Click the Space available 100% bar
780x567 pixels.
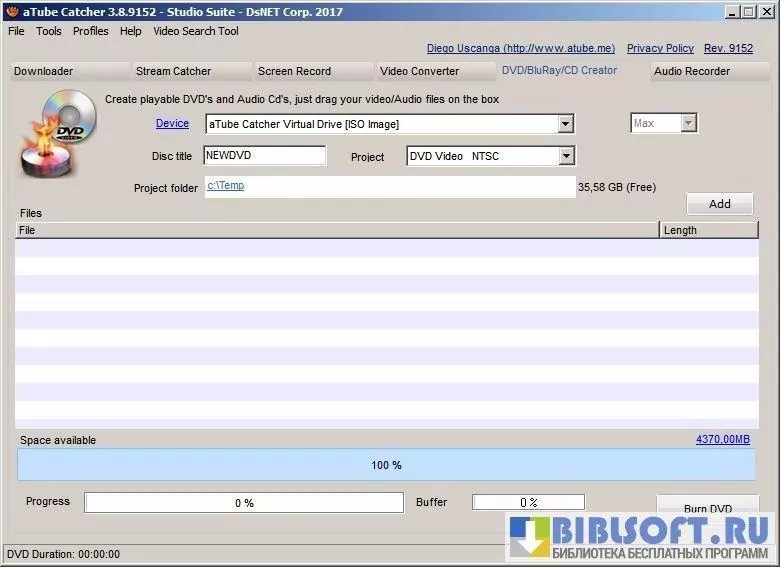[x=386, y=465]
